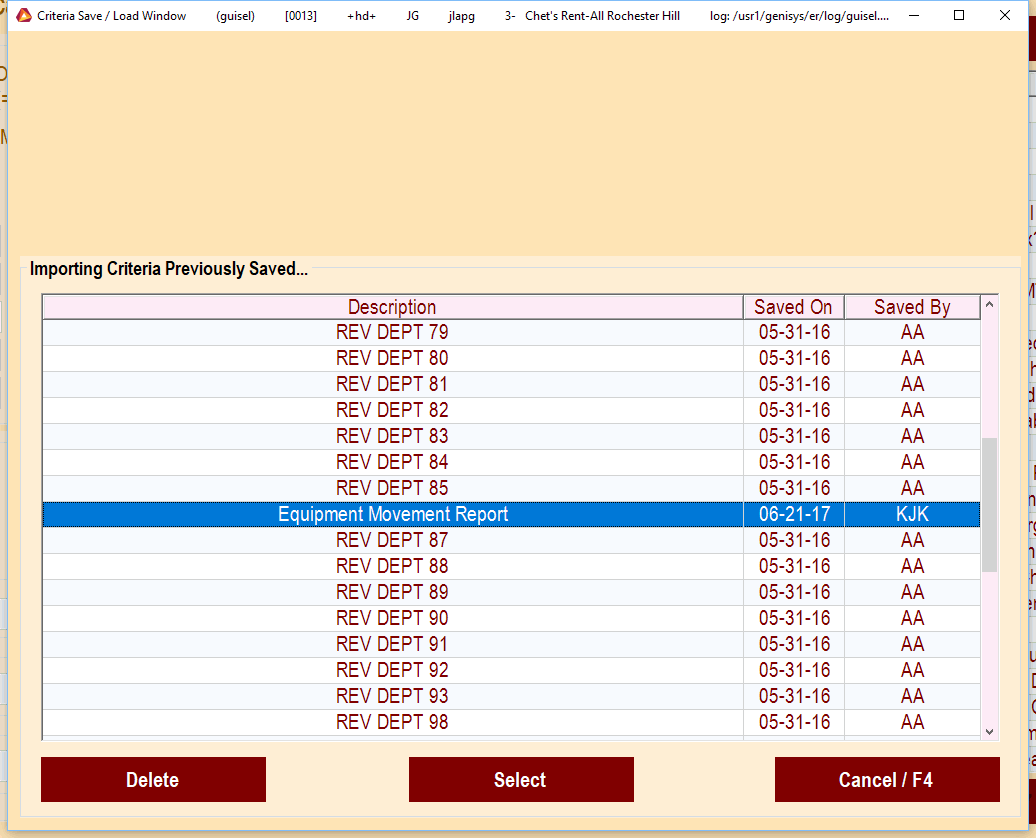Select the REV DEPT 93 row
The image size is (1036, 838).
pos(511,696)
